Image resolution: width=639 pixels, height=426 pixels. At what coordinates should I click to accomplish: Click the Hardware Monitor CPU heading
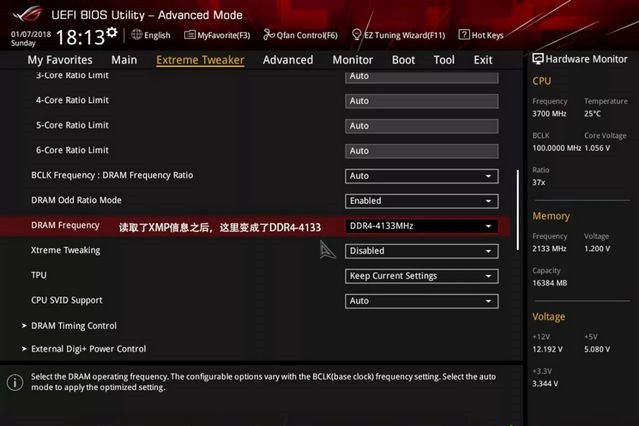(x=542, y=81)
